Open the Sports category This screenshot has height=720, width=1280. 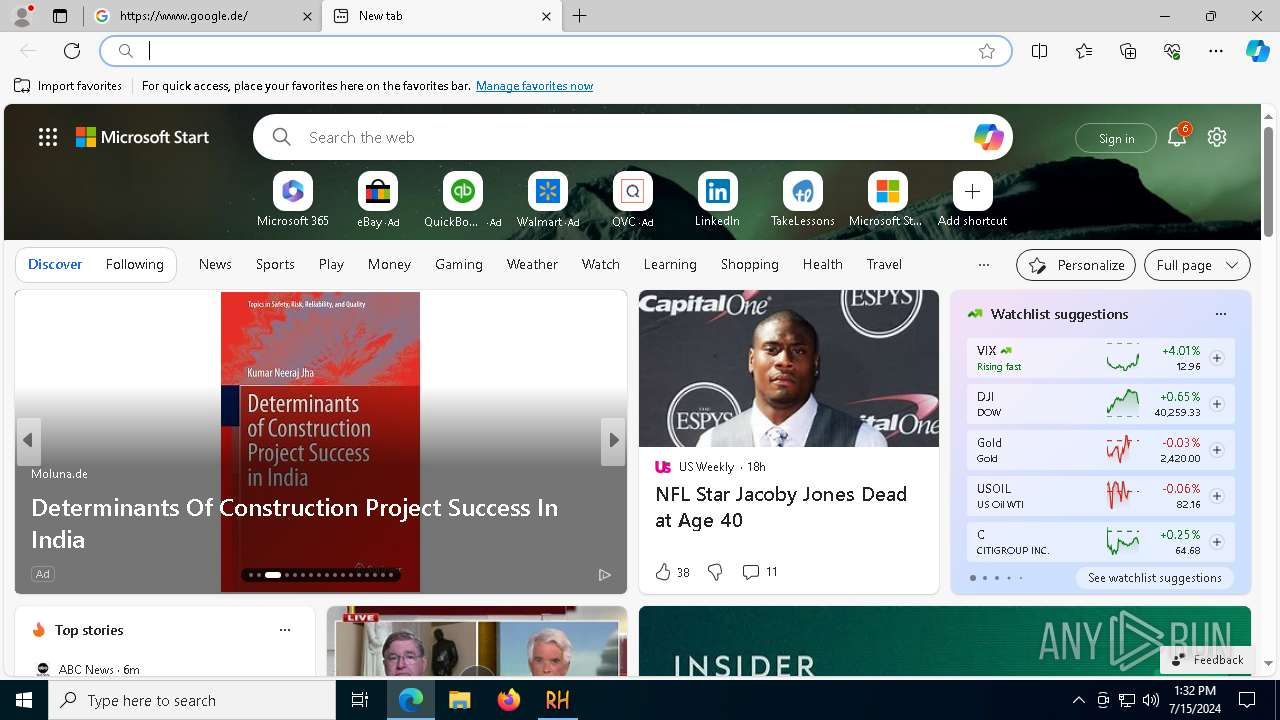[x=275, y=264]
